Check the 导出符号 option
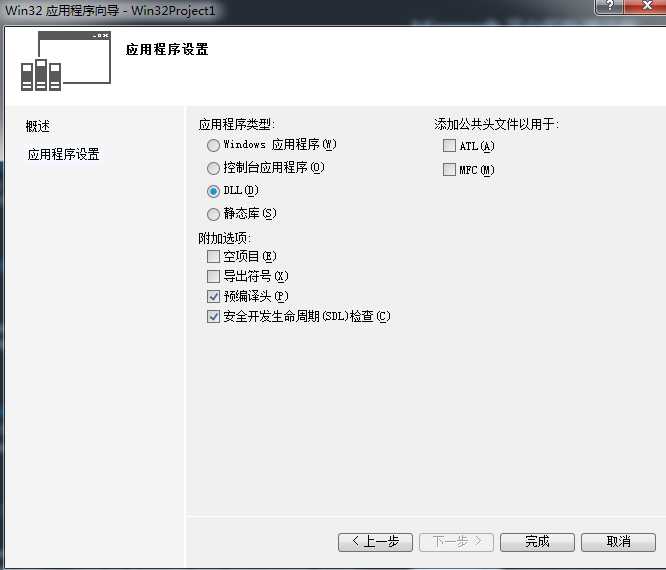Screen dimensions: 666x570 pos(213,277)
